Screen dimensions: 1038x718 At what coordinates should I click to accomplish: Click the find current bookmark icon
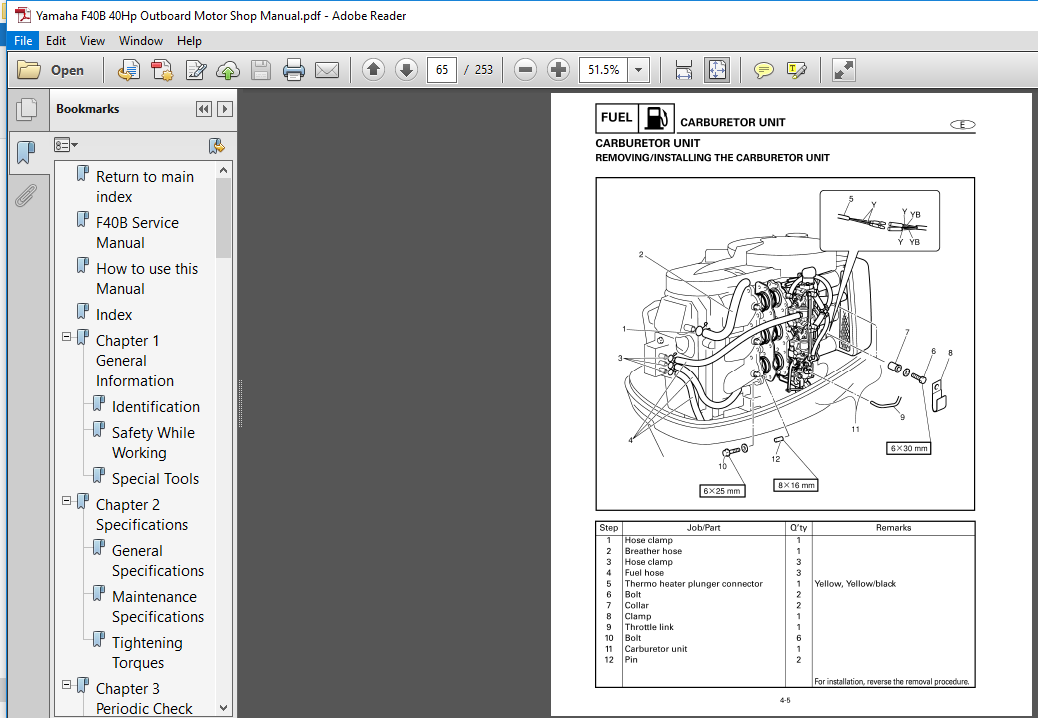point(216,146)
